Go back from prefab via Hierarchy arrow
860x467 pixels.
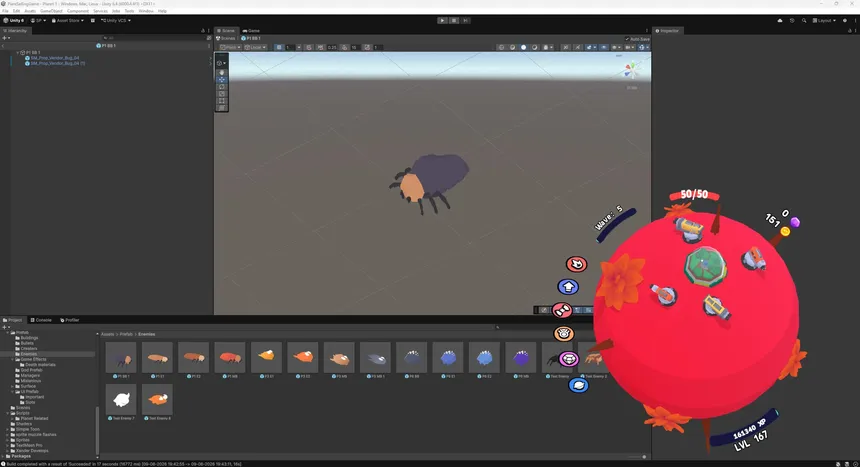3,46
